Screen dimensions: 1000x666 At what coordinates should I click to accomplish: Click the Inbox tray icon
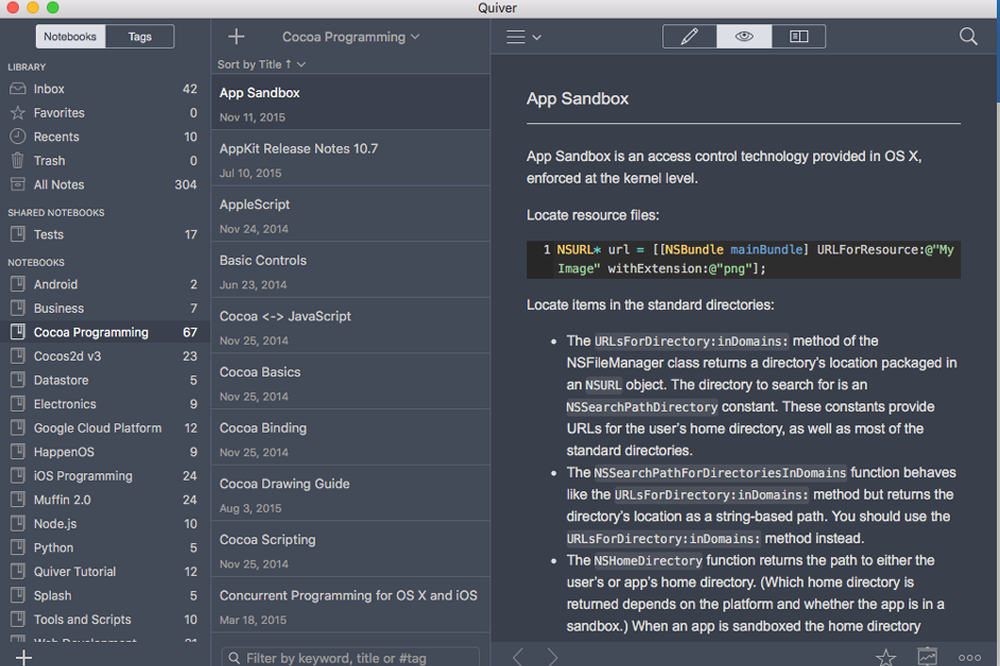coord(18,89)
